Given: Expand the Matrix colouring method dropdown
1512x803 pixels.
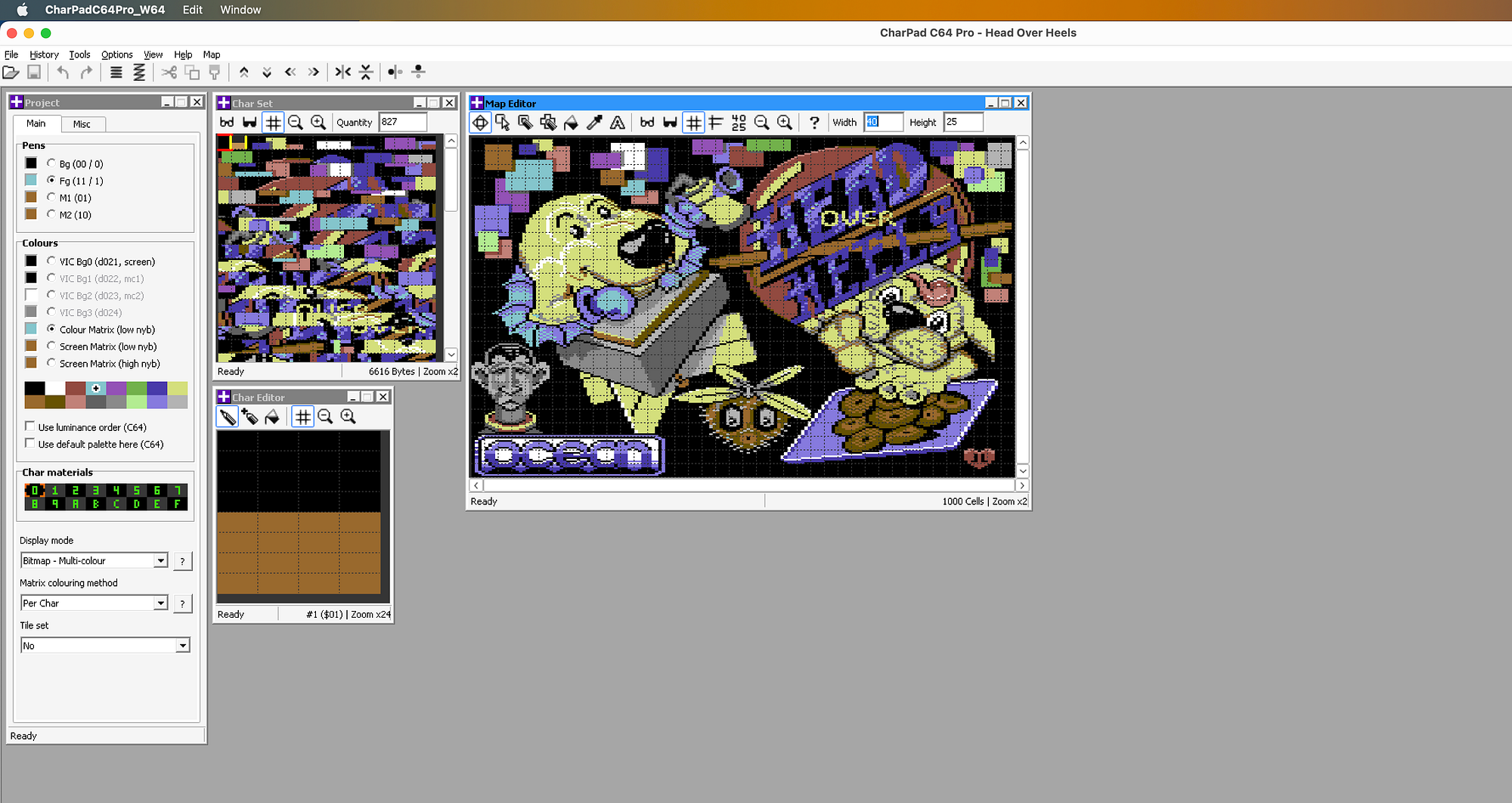Looking at the screenshot, I should (160, 603).
